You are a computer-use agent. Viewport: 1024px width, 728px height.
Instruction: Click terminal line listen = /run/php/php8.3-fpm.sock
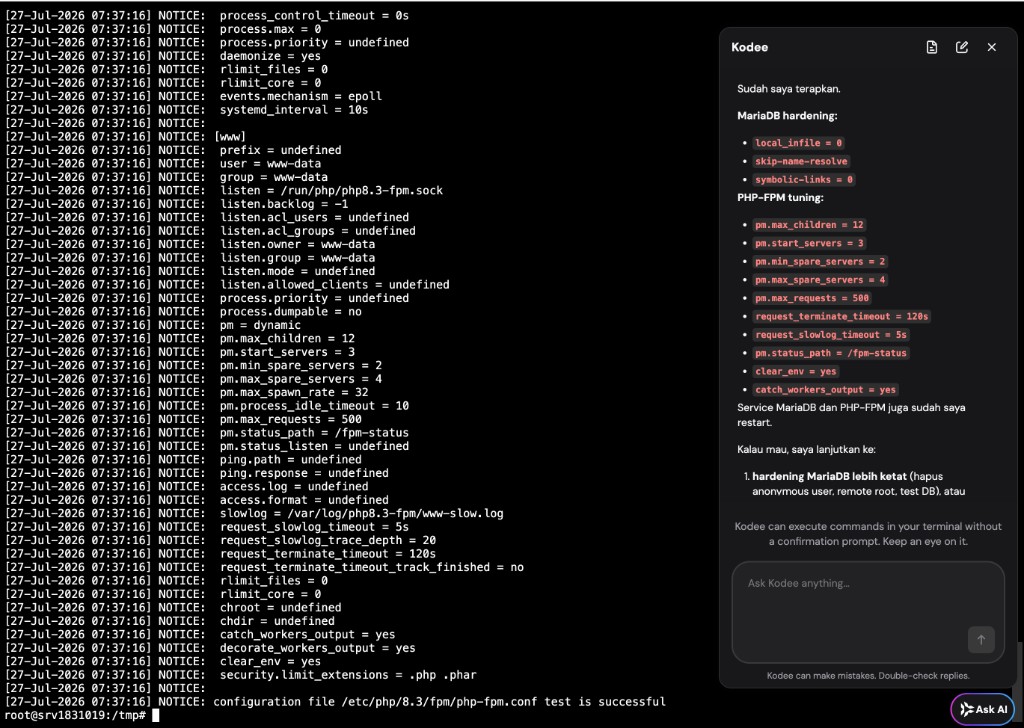click(224, 191)
